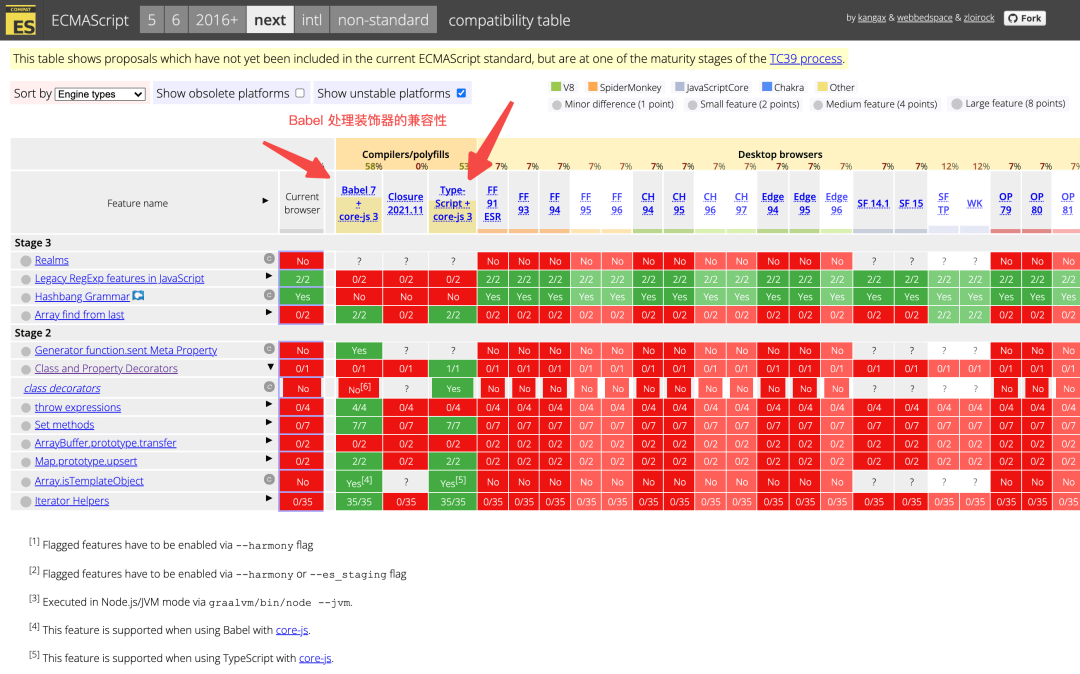
Task: Select the next tab
Action: [x=270, y=20]
